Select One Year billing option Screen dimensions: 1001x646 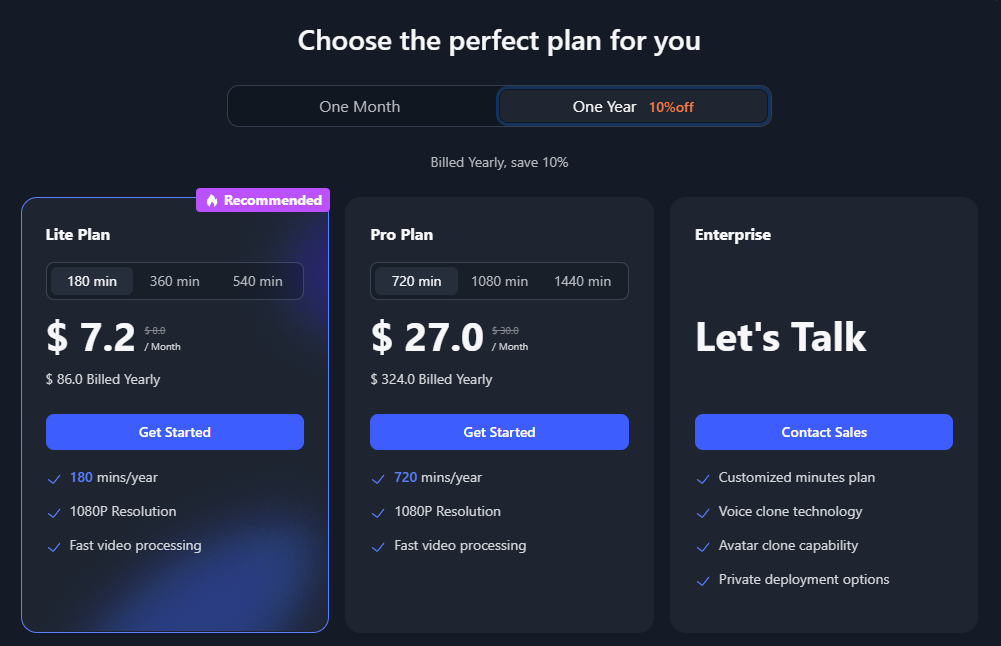pyautogui.click(x=633, y=106)
